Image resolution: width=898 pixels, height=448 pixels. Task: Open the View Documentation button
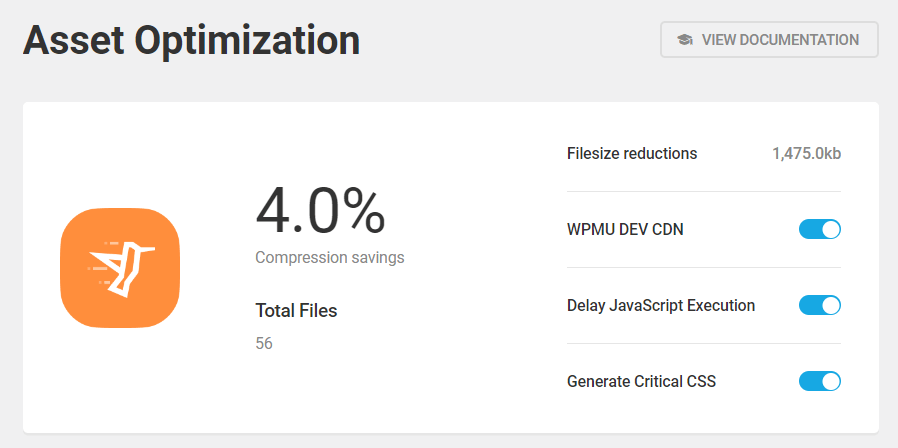(769, 40)
